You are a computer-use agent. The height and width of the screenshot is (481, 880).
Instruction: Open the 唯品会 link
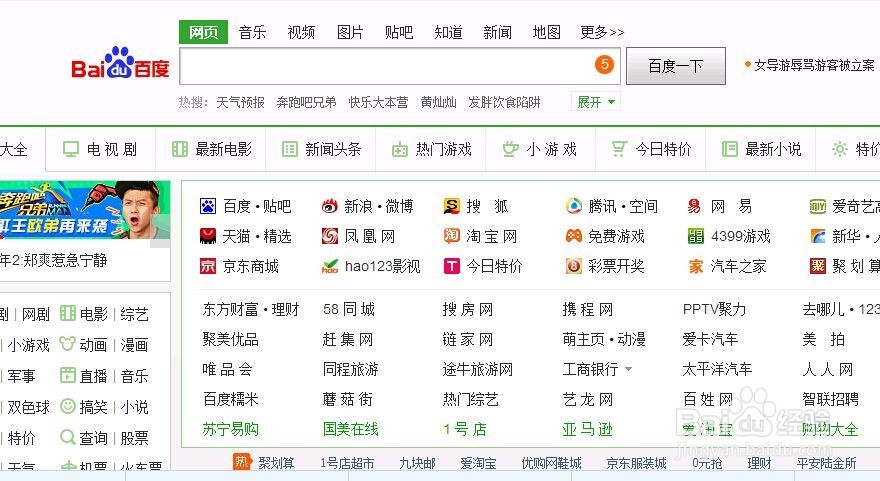(x=227, y=369)
